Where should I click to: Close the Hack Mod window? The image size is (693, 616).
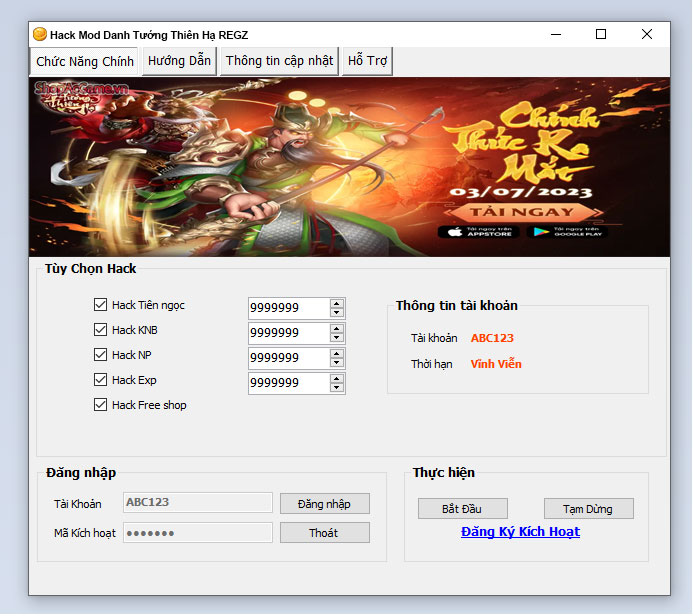(647, 34)
